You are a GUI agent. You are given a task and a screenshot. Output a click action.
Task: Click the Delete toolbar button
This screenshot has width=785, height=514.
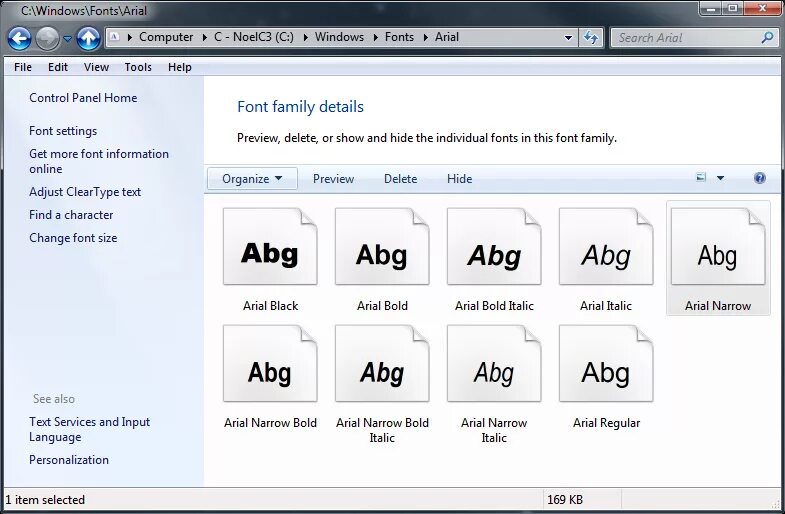tap(401, 179)
